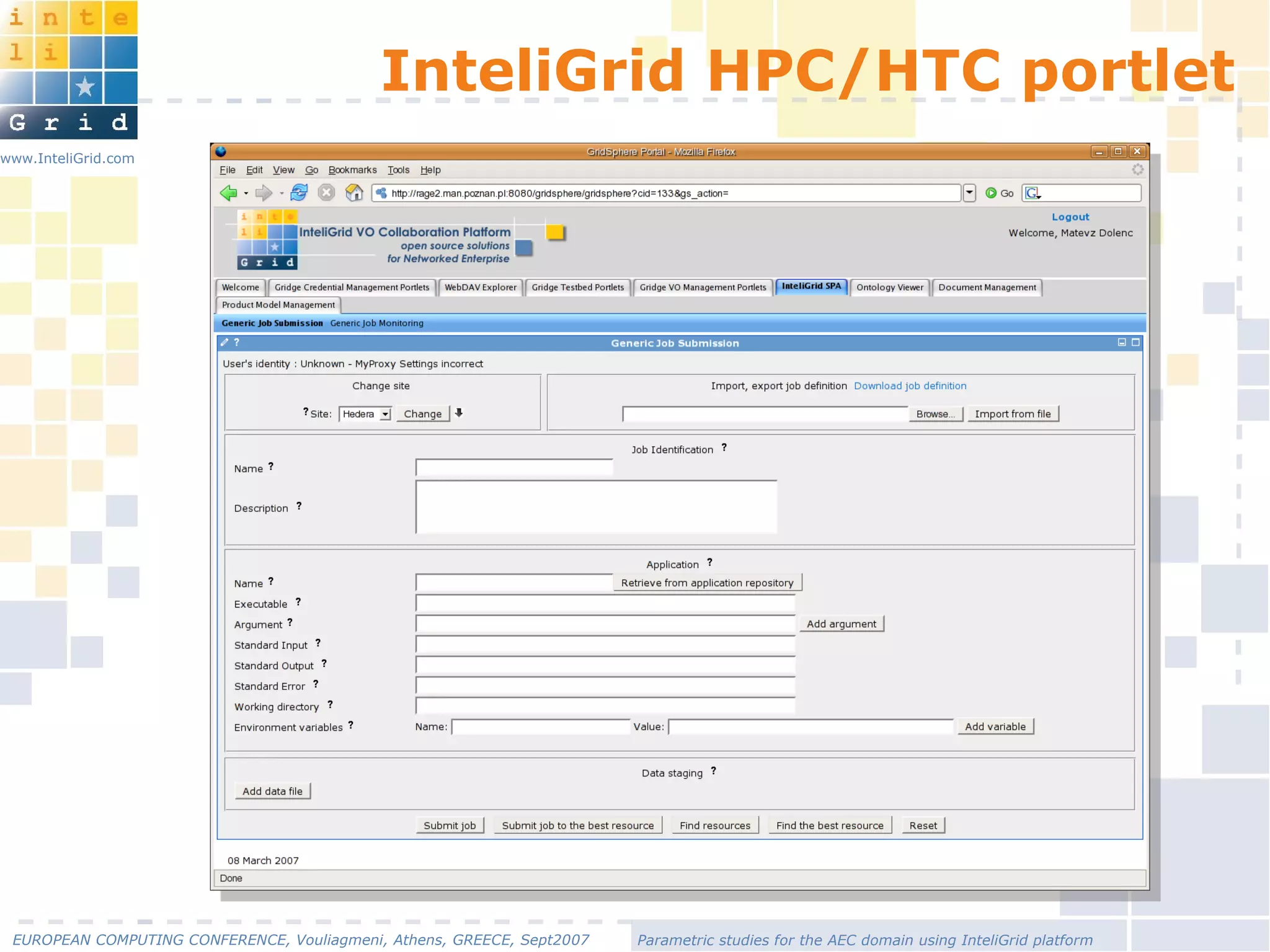The height and width of the screenshot is (952, 1270).
Task: Switch to Product Model Management tab
Action: tap(278, 305)
